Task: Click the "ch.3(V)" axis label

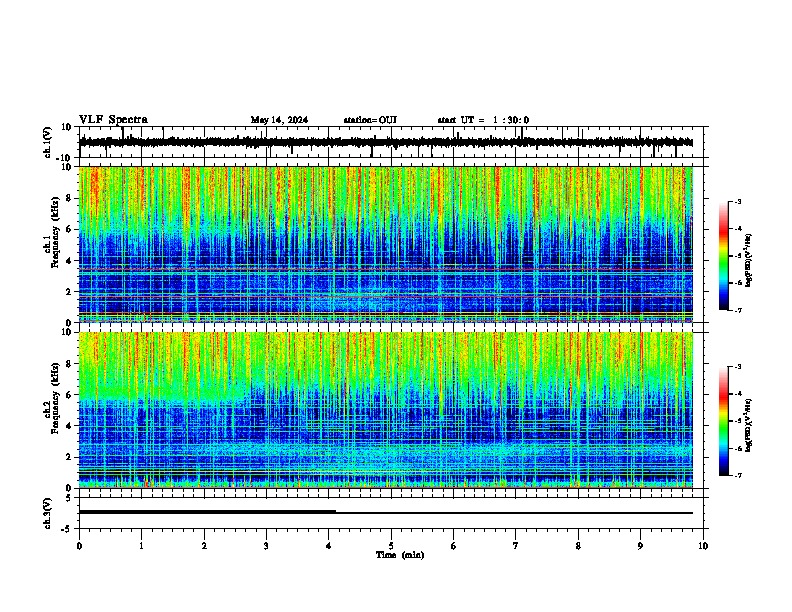Action: (x=48, y=513)
